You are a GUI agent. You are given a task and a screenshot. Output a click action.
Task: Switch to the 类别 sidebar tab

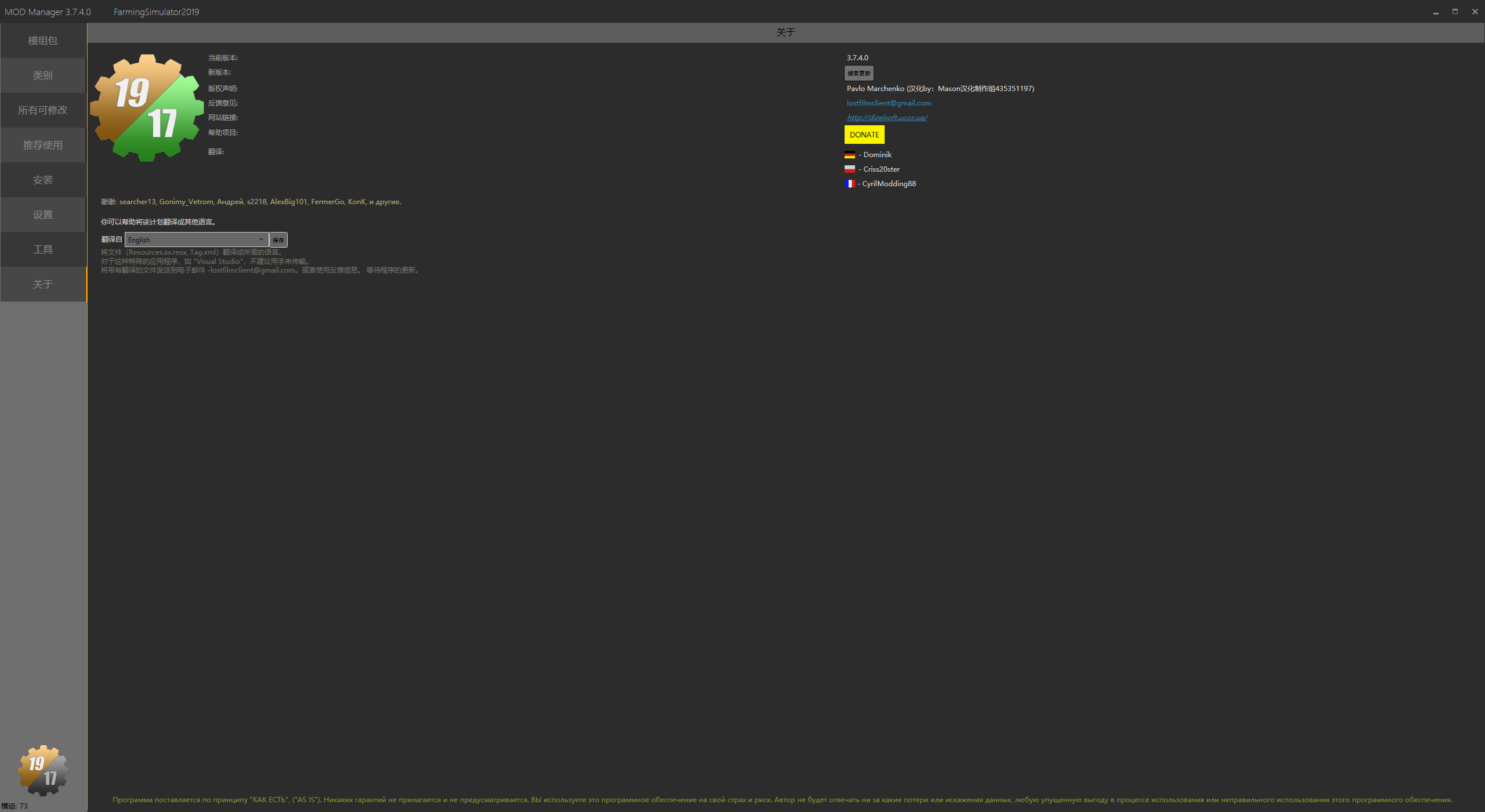pyautogui.click(x=43, y=75)
